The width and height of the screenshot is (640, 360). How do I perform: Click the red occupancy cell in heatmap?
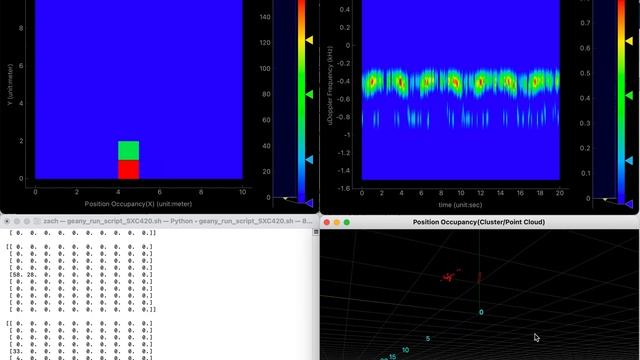tap(129, 169)
